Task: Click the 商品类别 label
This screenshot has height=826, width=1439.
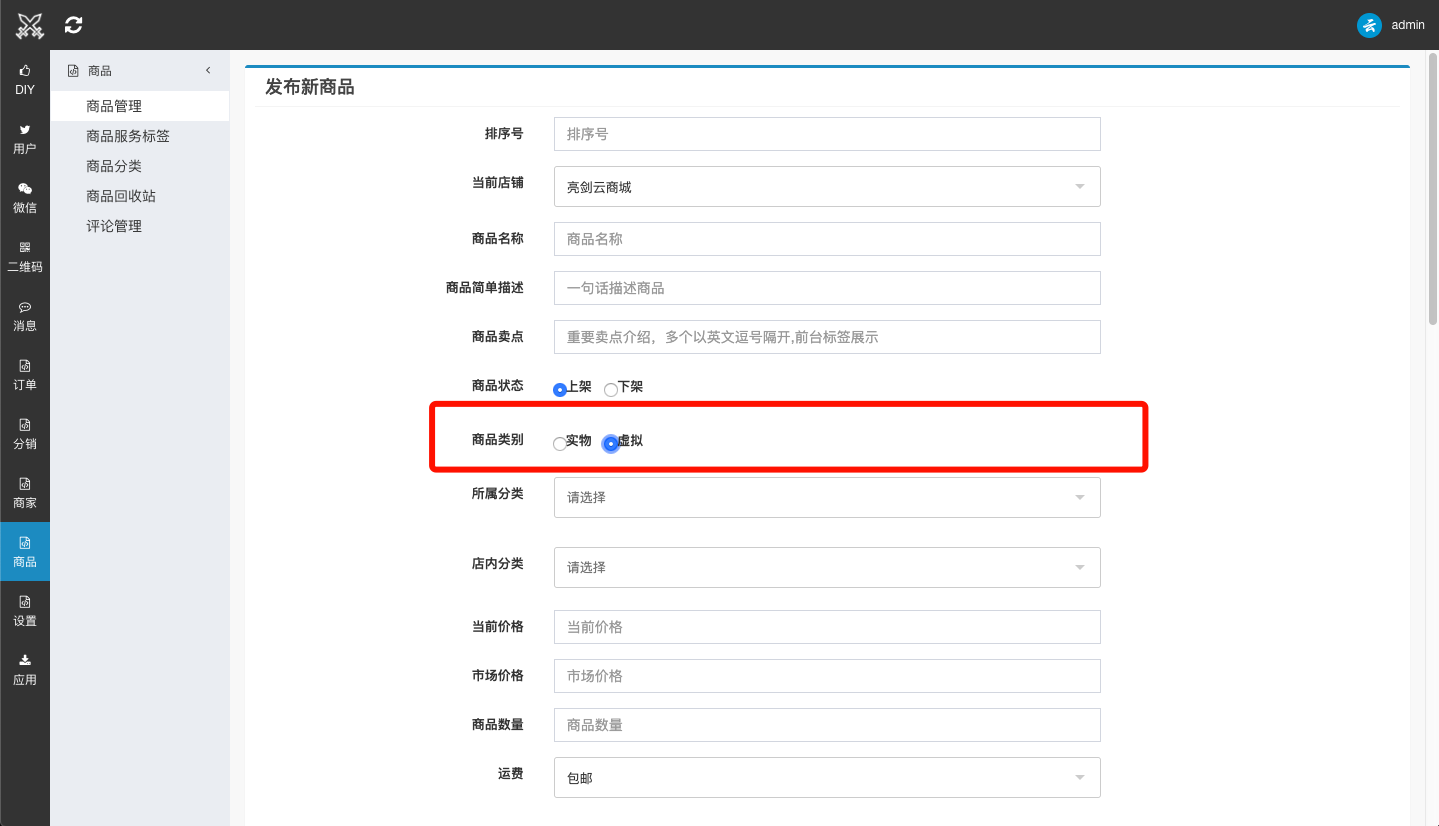Action: point(497,440)
